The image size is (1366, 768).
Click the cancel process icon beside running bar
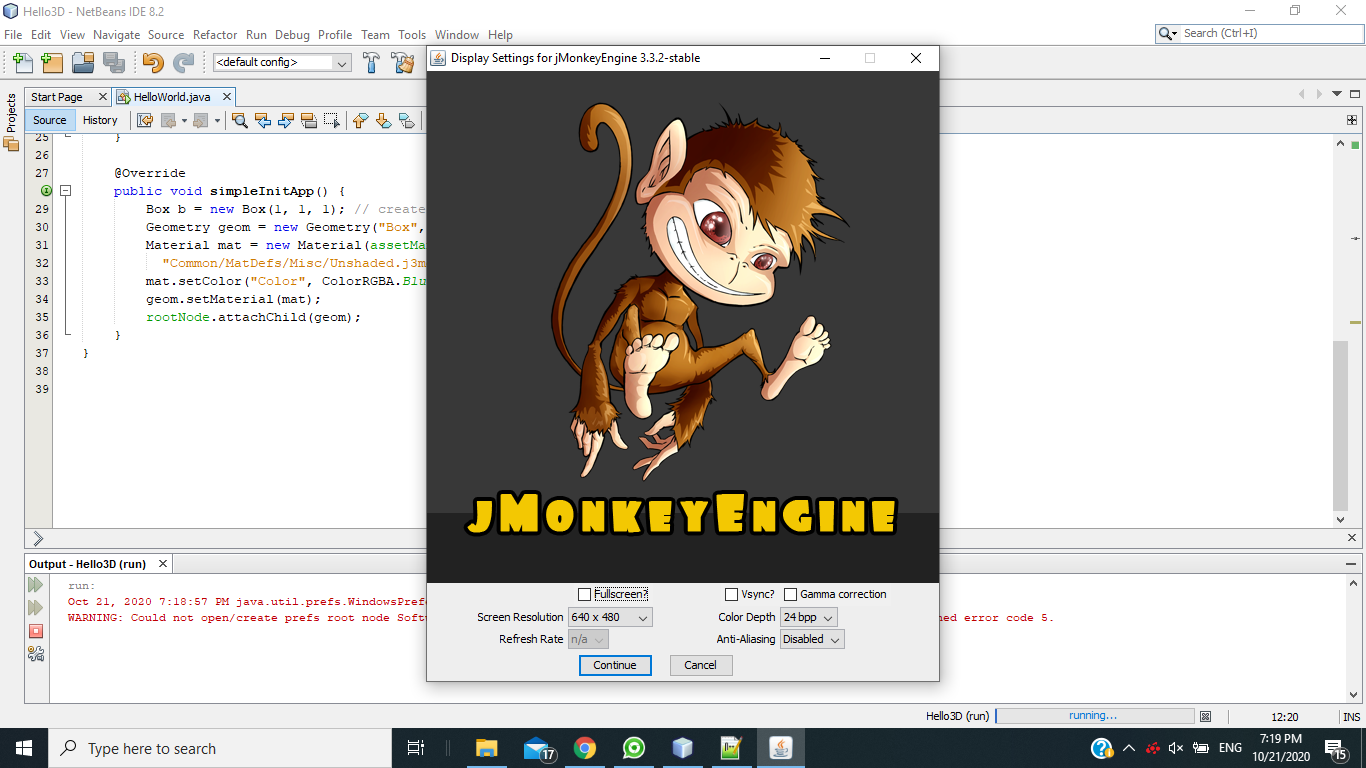(x=1206, y=716)
